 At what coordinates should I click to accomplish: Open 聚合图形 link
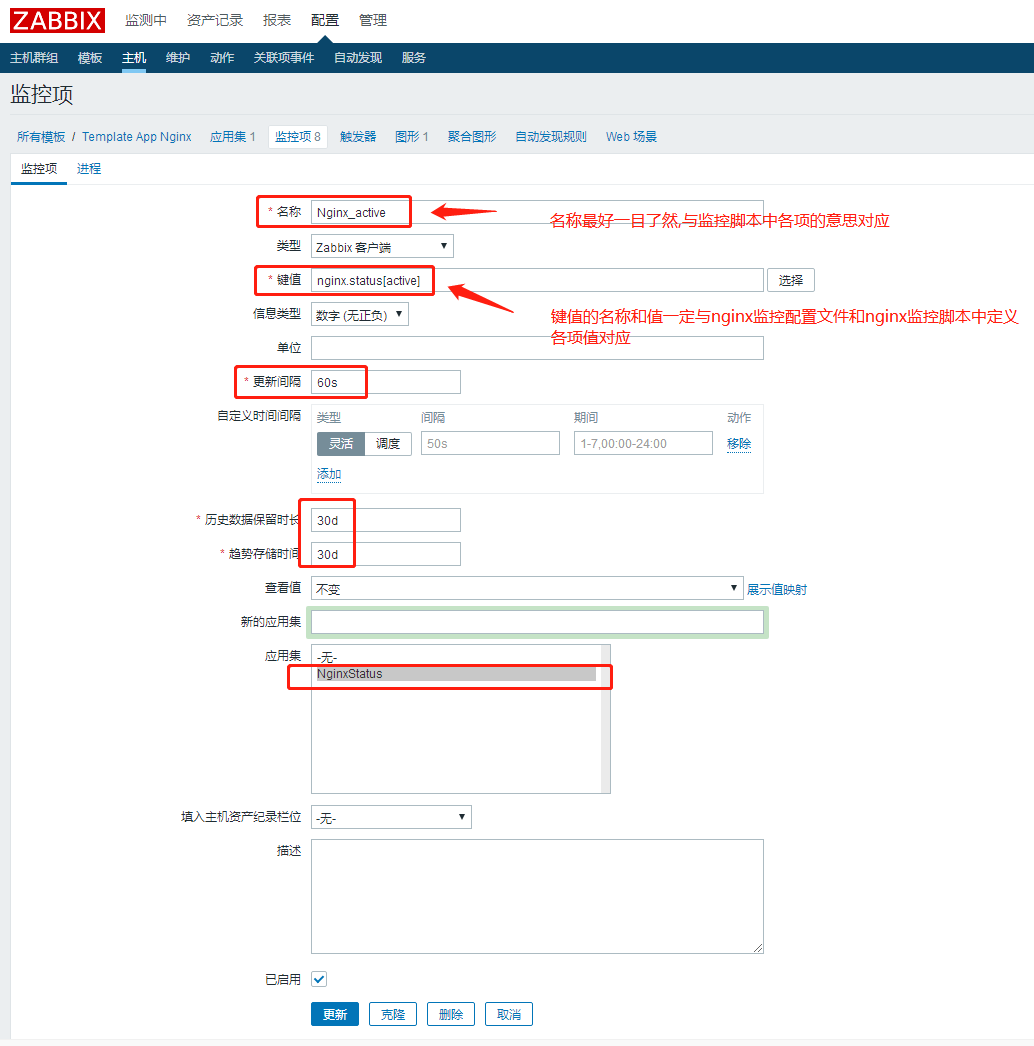point(472,137)
